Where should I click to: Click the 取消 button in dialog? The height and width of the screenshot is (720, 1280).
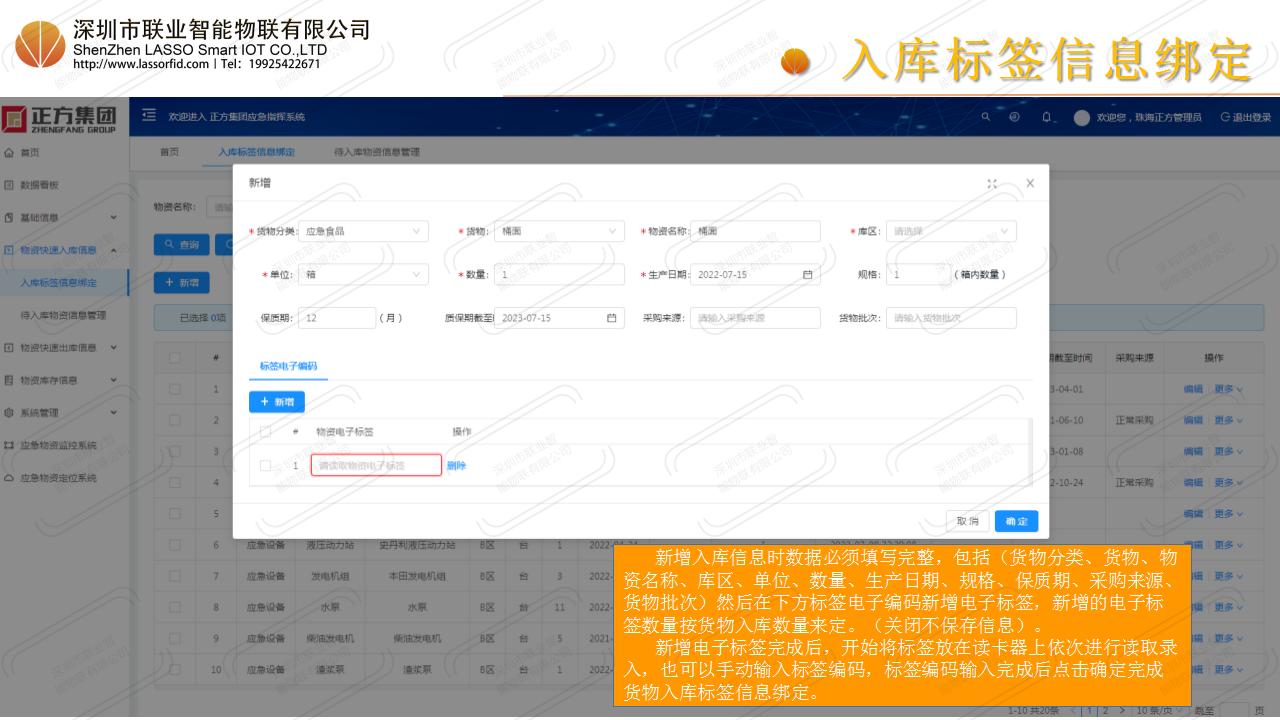coord(967,521)
